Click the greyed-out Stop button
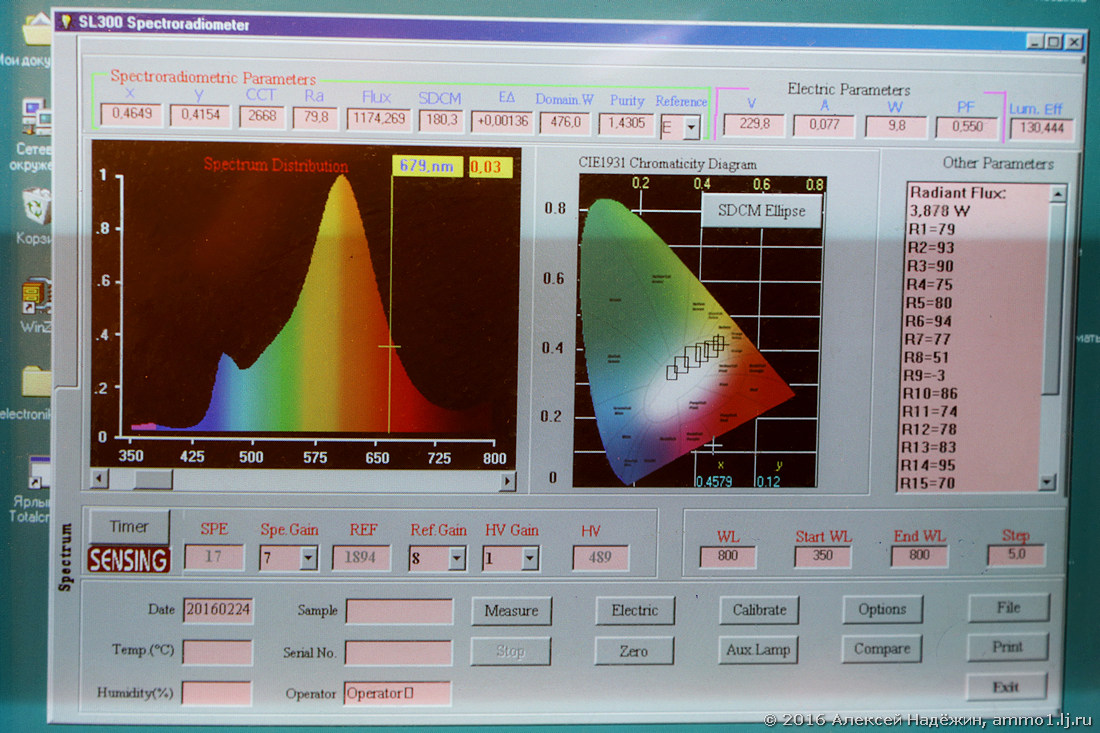 point(510,652)
